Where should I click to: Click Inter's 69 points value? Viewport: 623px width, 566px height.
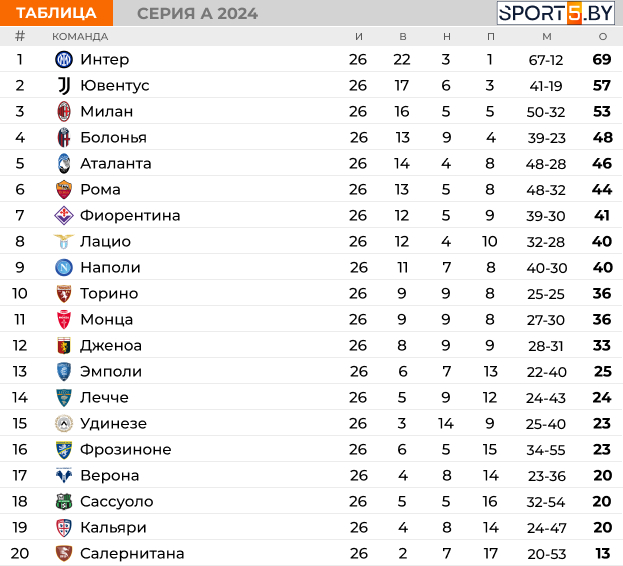602,60
